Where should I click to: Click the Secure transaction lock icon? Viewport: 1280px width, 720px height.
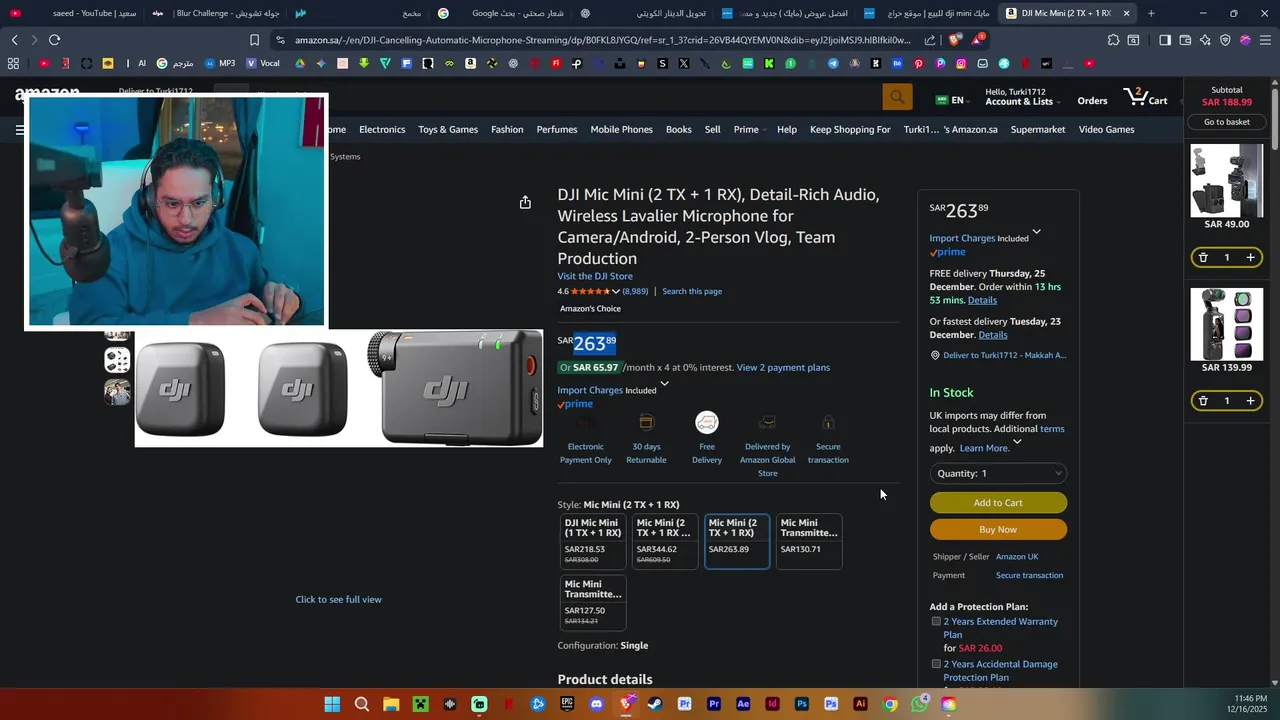point(828,423)
